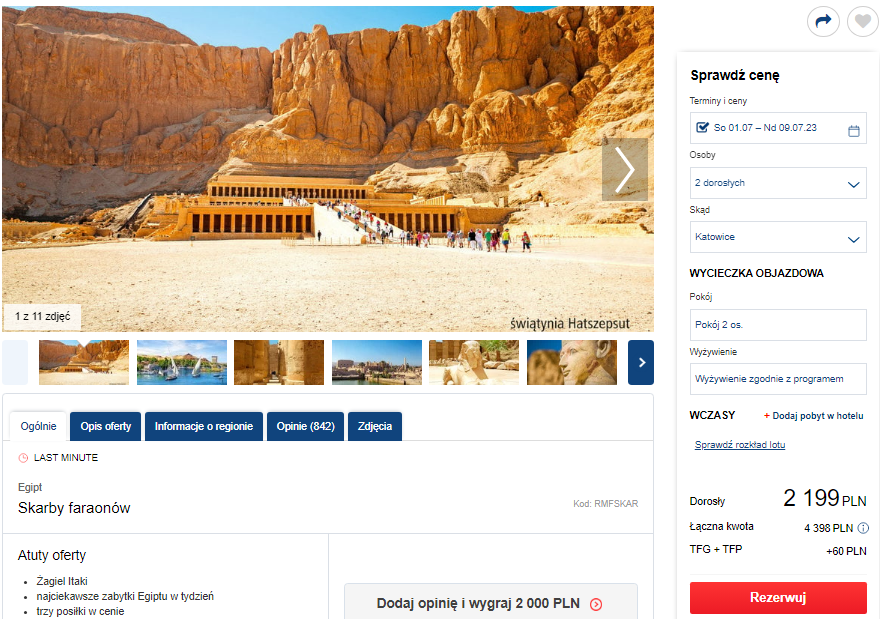The image size is (880, 619).
Task: Click the red Rezerwuj button
Action: 778,598
